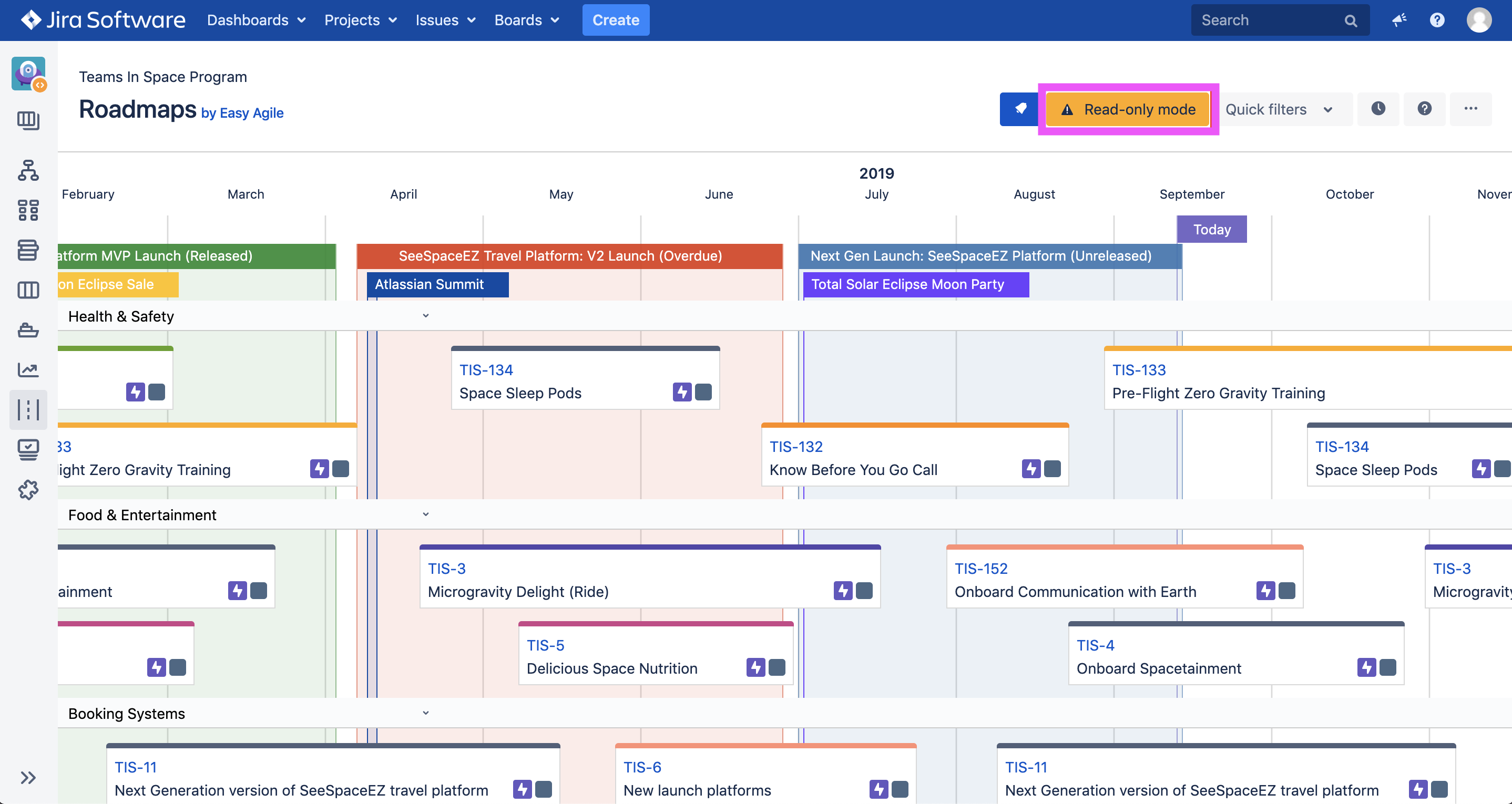The height and width of the screenshot is (804, 1512).
Task: Collapse the Food & Entertainment swimlane
Action: (426, 514)
